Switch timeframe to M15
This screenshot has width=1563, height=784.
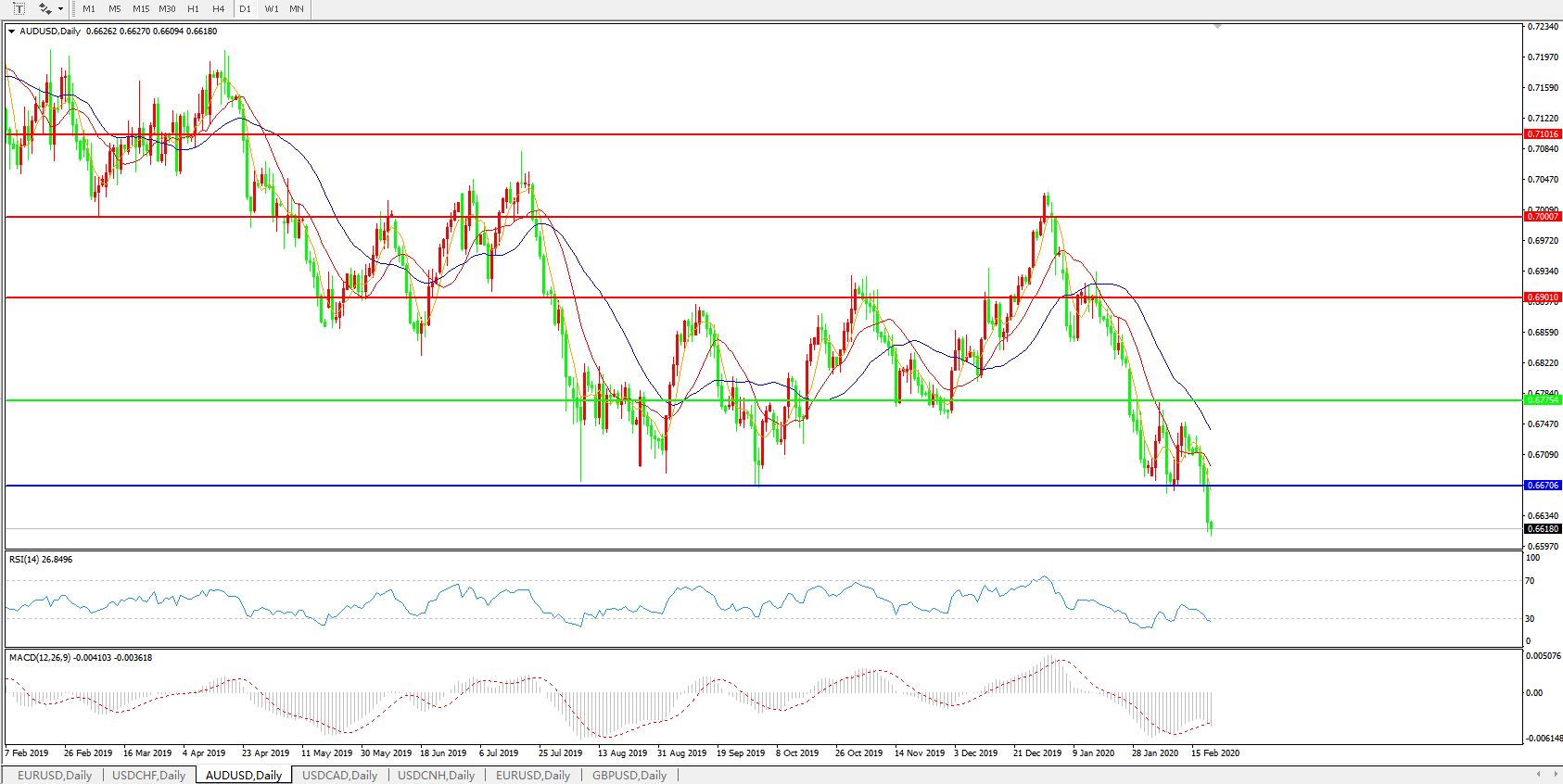pos(141,8)
